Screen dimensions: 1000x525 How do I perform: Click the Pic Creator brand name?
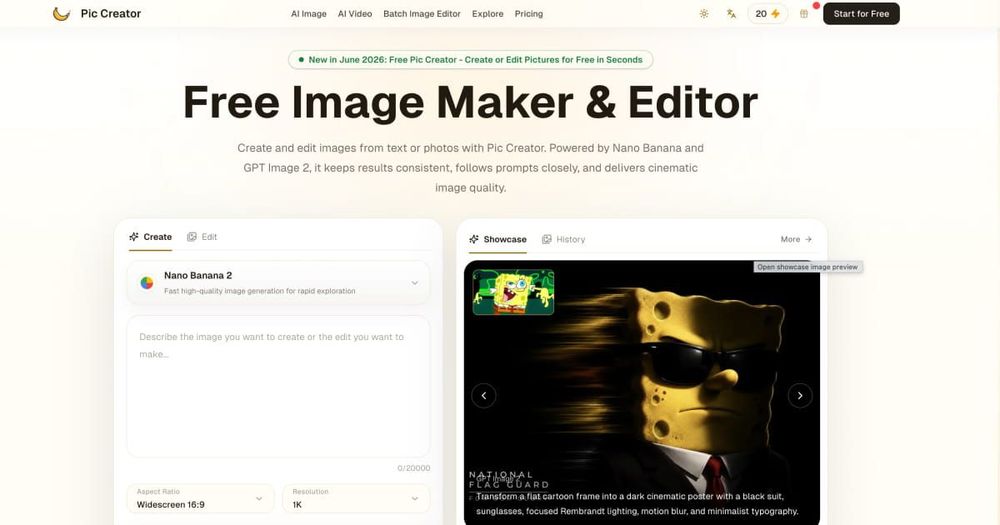click(110, 13)
